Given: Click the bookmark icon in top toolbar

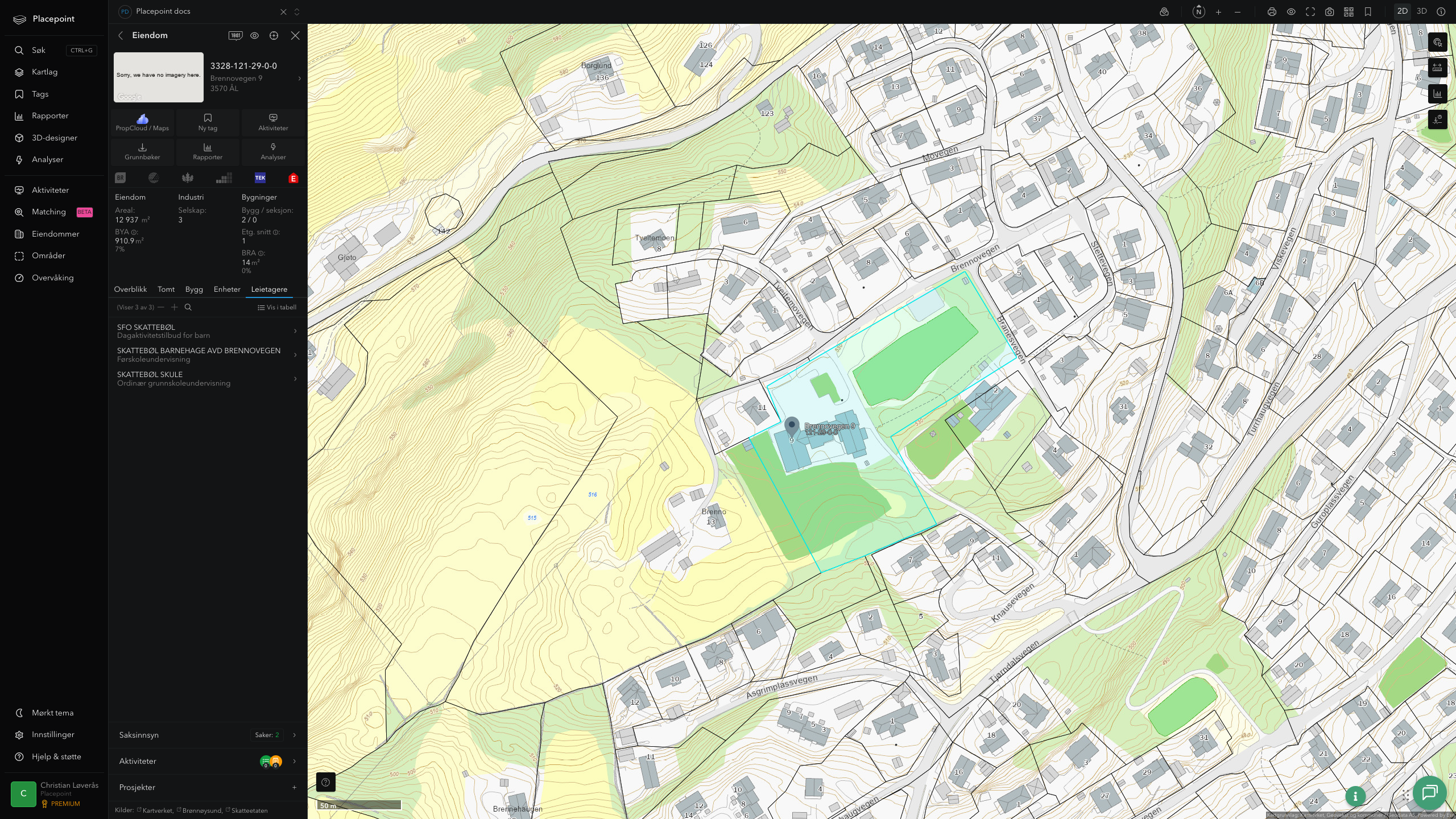Looking at the screenshot, I should click(x=1368, y=11).
